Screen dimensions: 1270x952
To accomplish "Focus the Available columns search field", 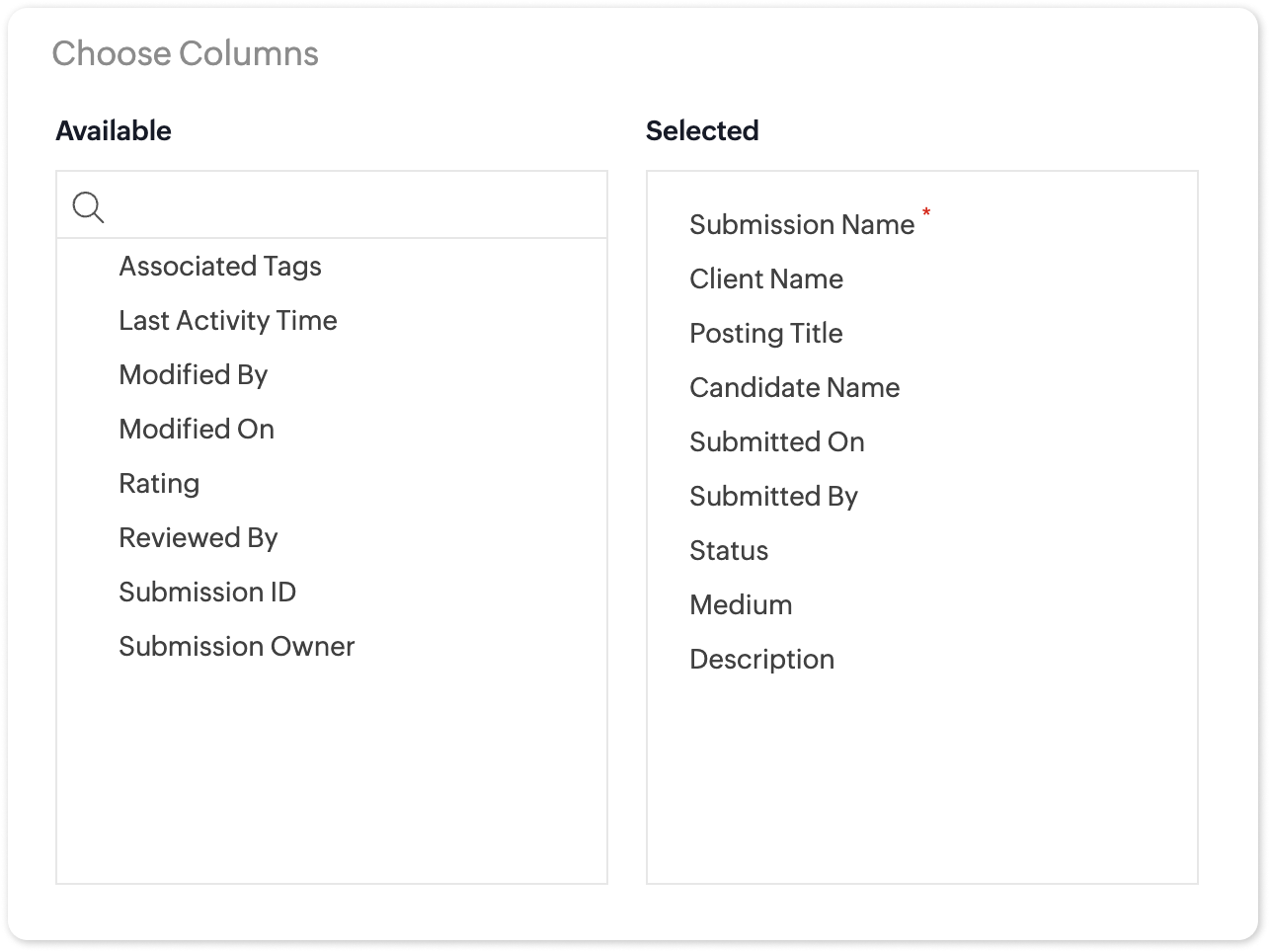I will pyautogui.click(x=332, y=205).
